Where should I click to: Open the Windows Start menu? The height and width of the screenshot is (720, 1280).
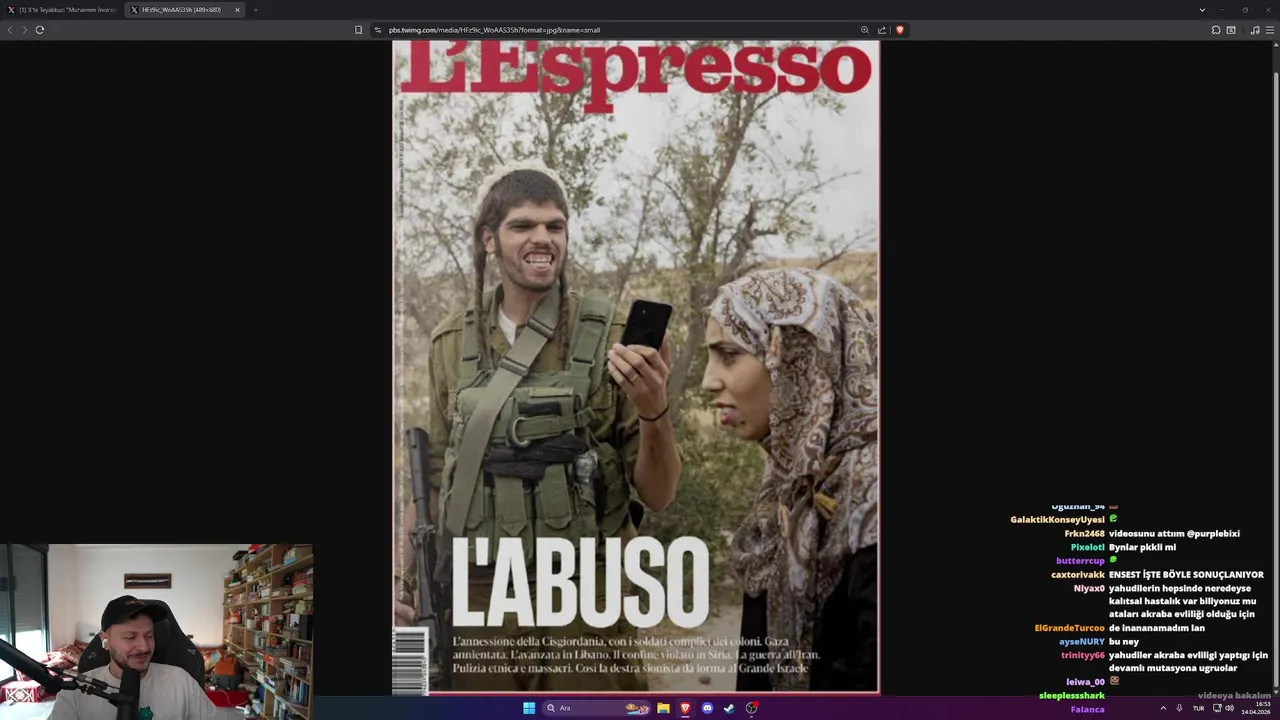(x=529, y=708)
